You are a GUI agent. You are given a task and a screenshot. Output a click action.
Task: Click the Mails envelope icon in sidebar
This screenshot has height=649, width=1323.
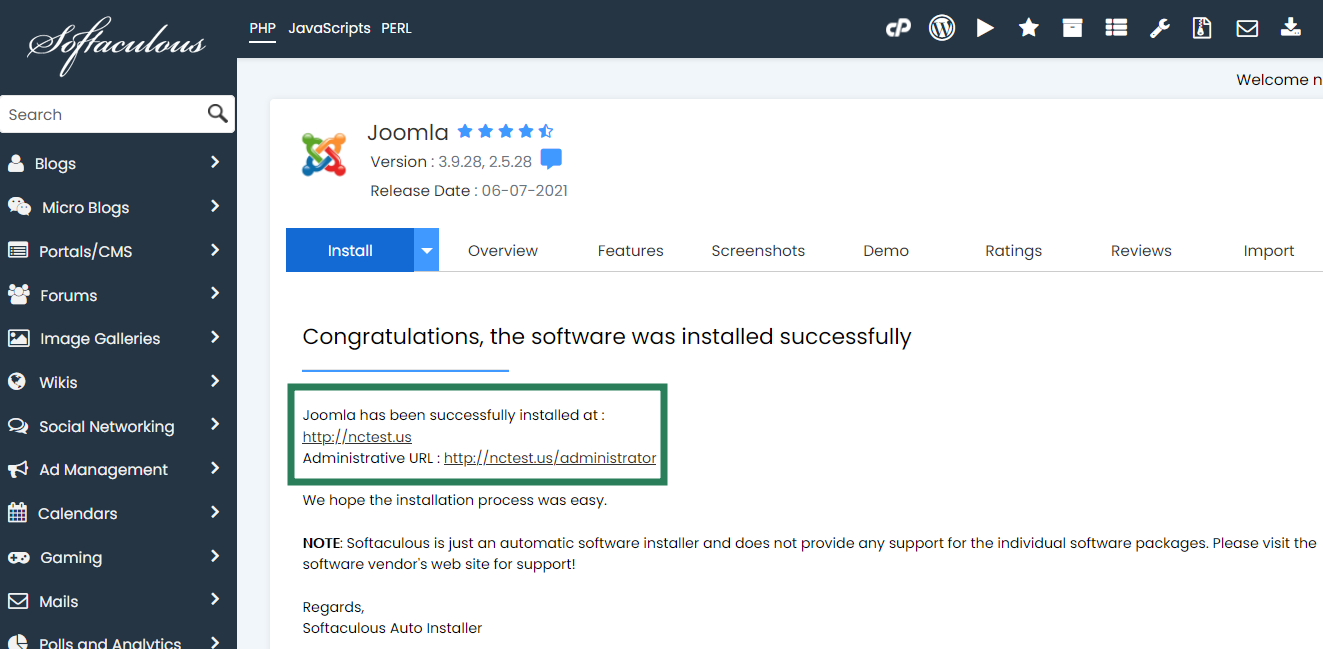18,601
